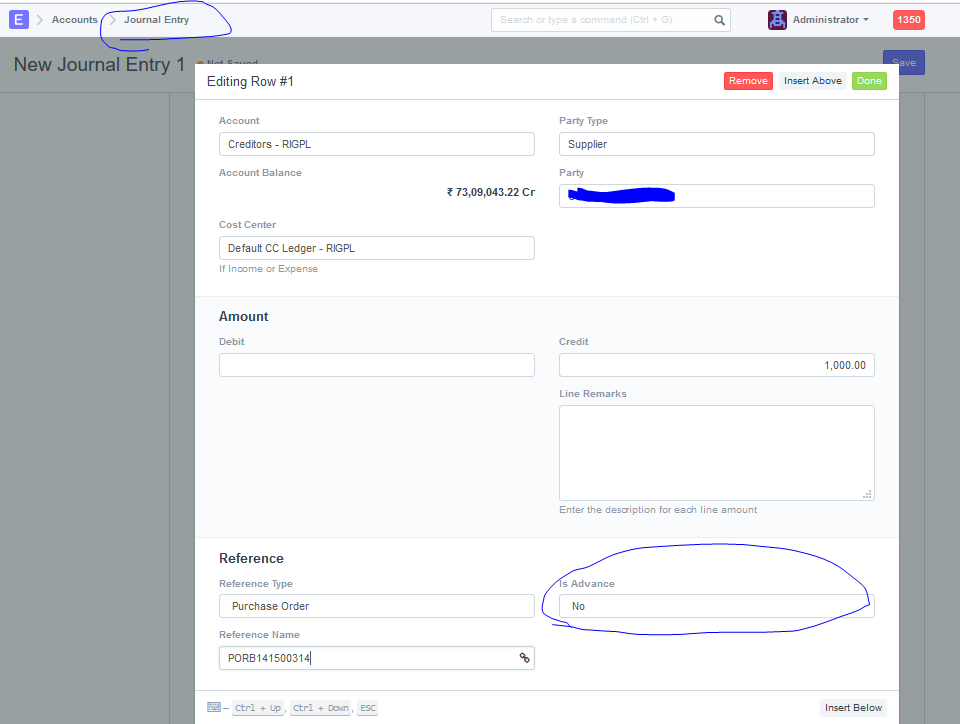Click the green Done button
The image size is (960, 724).
tap(869, 81)
